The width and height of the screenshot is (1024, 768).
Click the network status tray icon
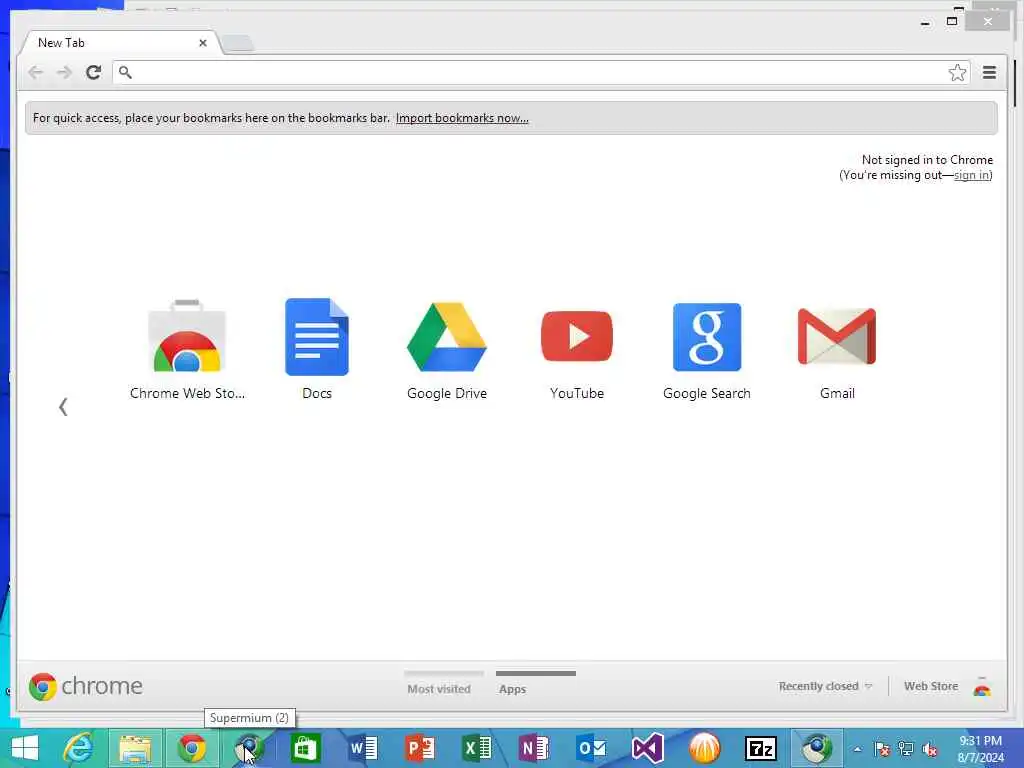(x=906, y=749)
